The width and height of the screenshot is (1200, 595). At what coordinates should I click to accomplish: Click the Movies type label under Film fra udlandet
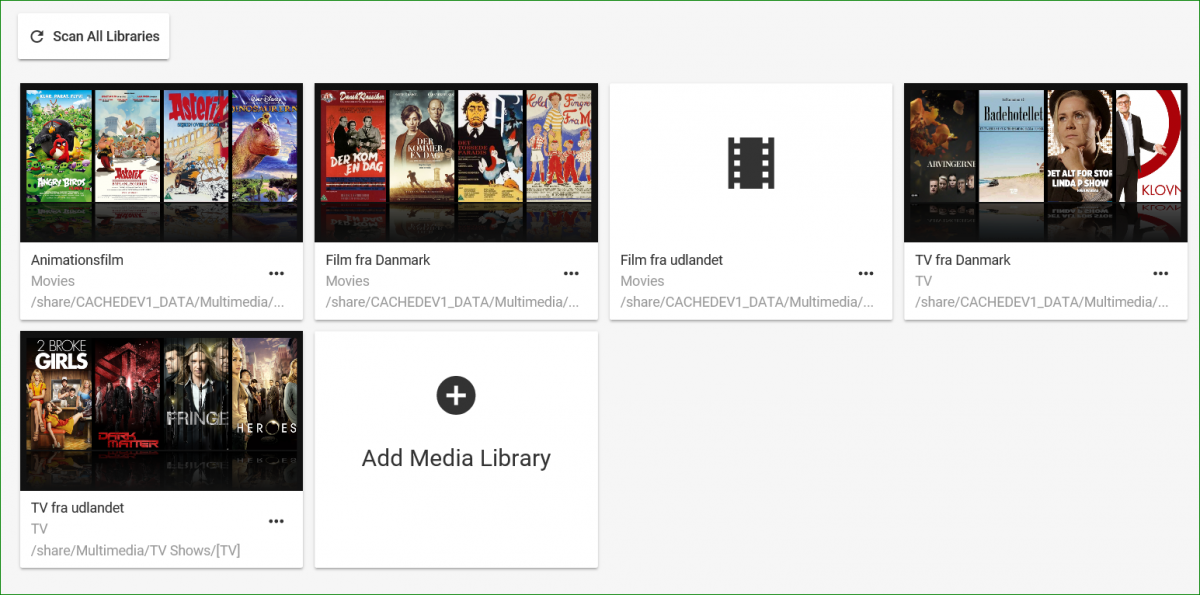click(643, 281)
